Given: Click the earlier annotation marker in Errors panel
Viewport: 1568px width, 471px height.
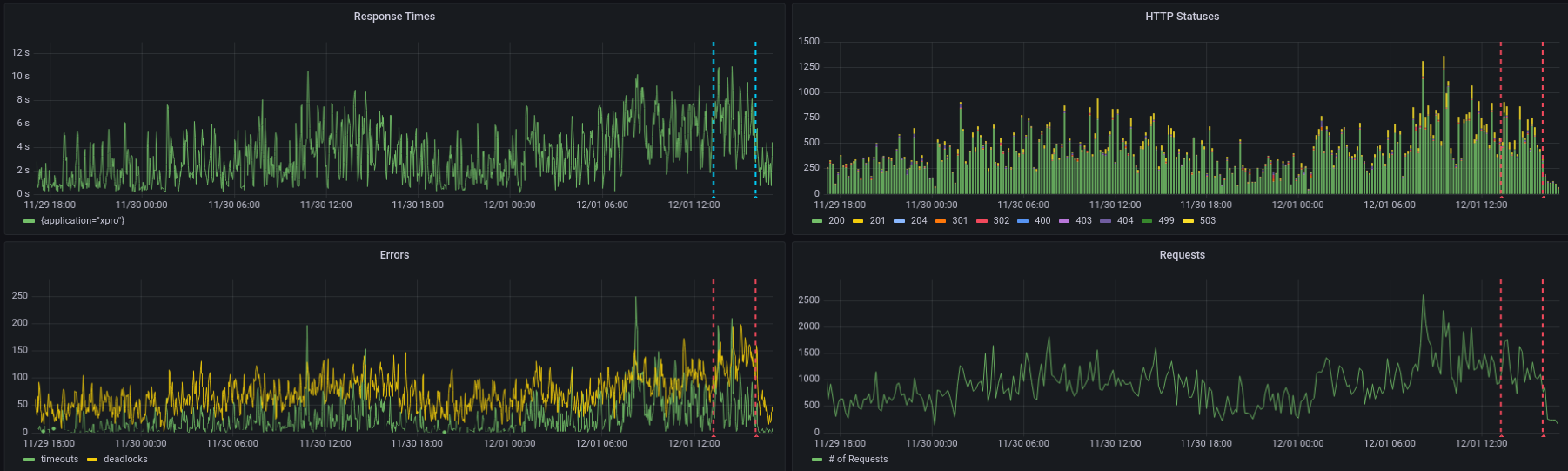Looking at the screenshot, I should pos(714,434).
